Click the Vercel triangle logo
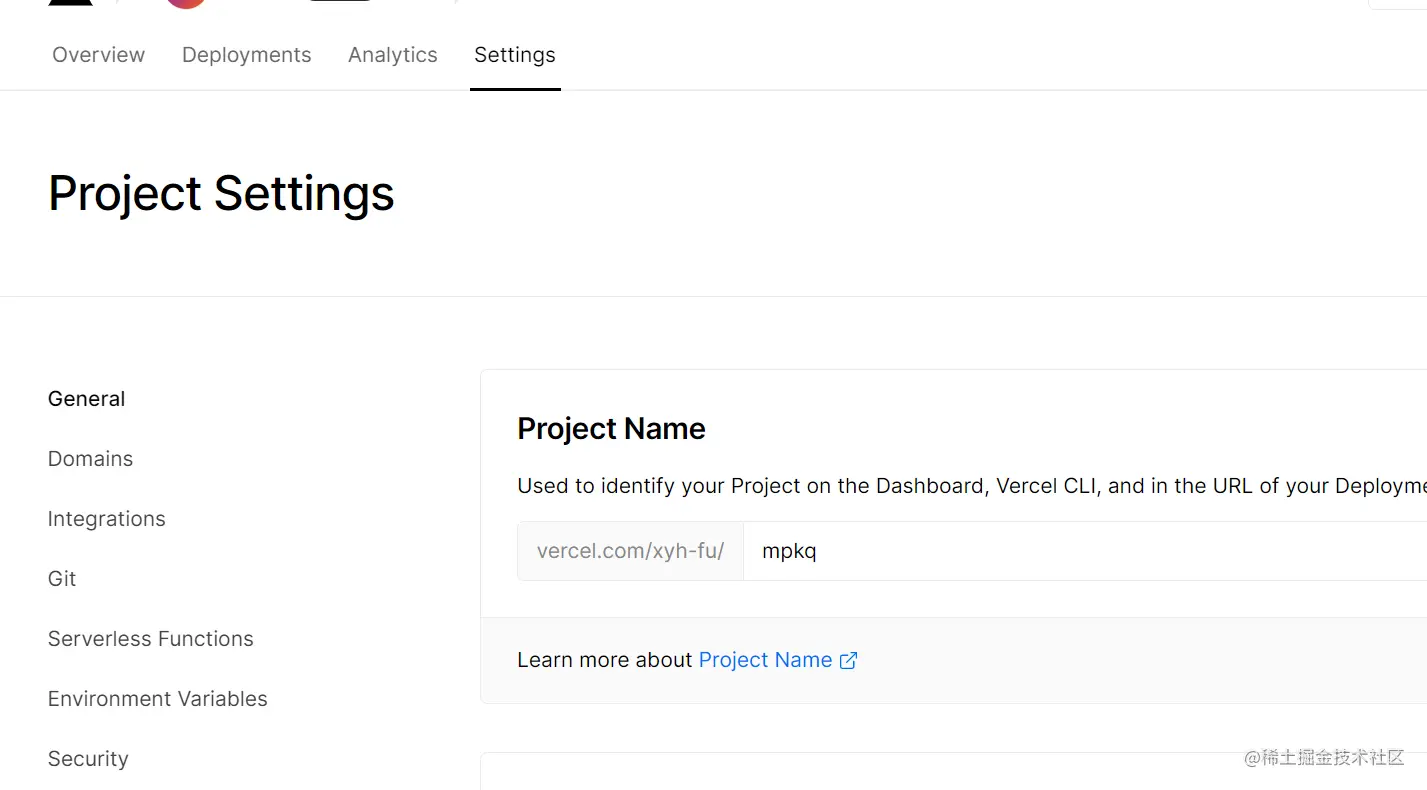 (x=70, y=2)
